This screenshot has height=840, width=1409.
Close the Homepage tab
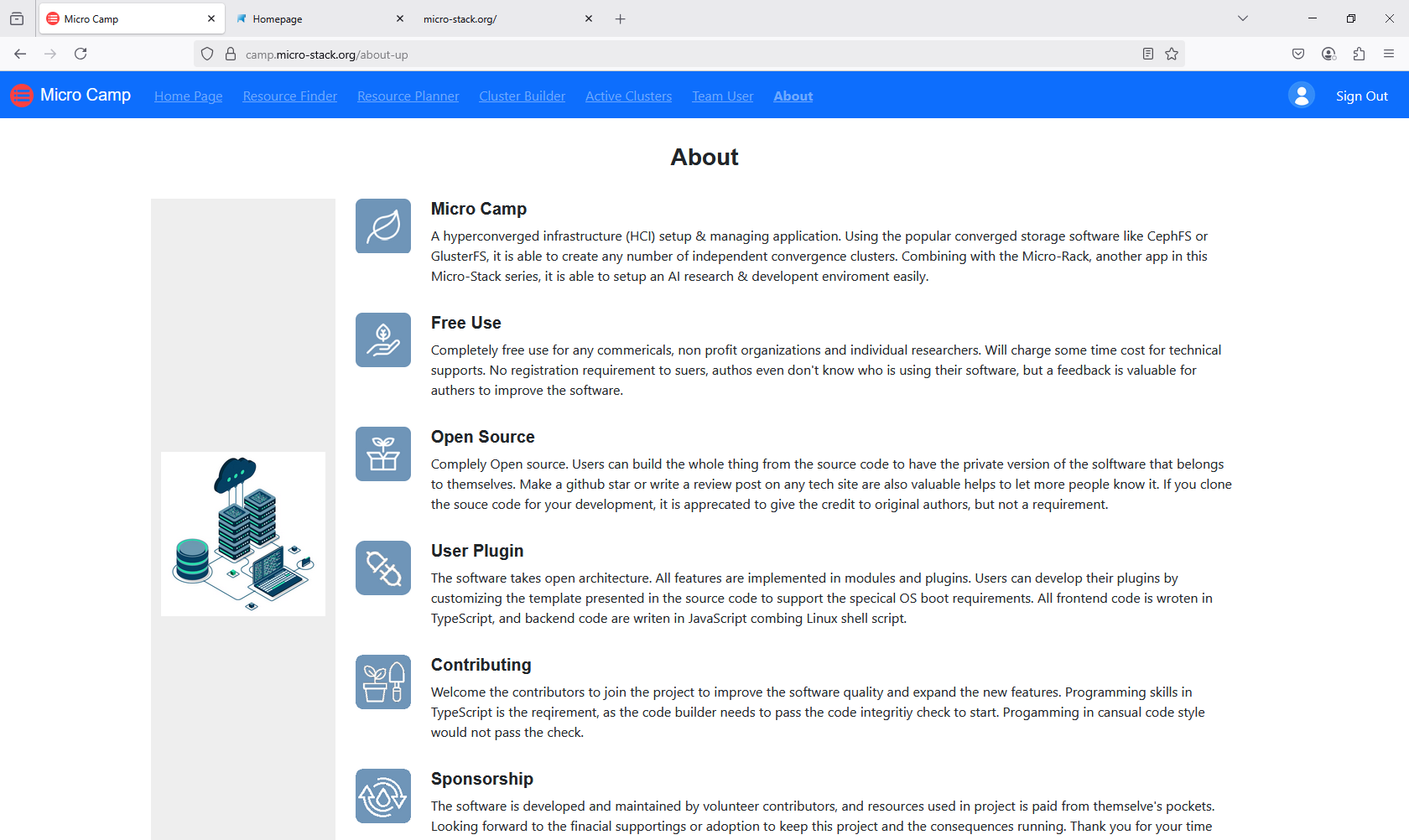(400, 18)
